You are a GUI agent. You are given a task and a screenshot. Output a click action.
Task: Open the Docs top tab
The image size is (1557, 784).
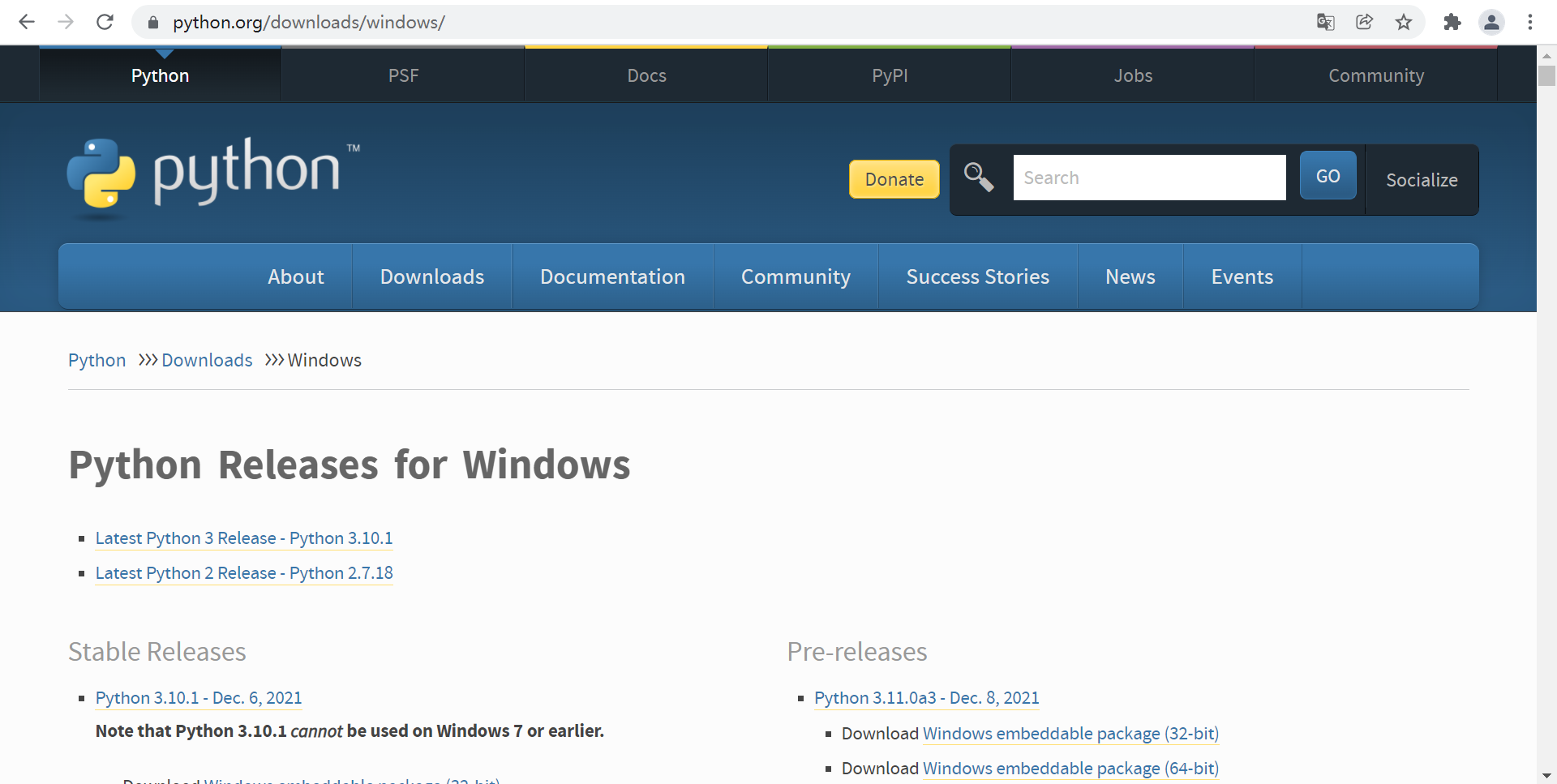click(646, 75)
